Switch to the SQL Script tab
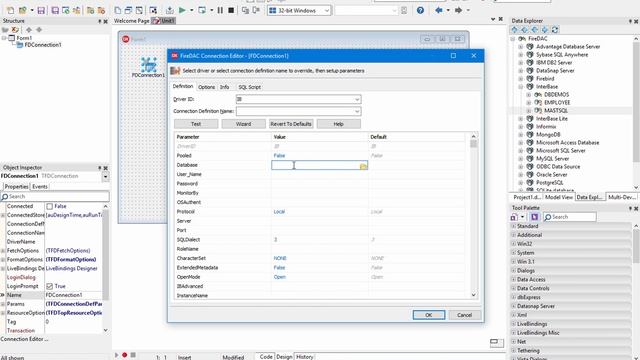This screenshot has height=360, width=640. (x=249, y=87)
